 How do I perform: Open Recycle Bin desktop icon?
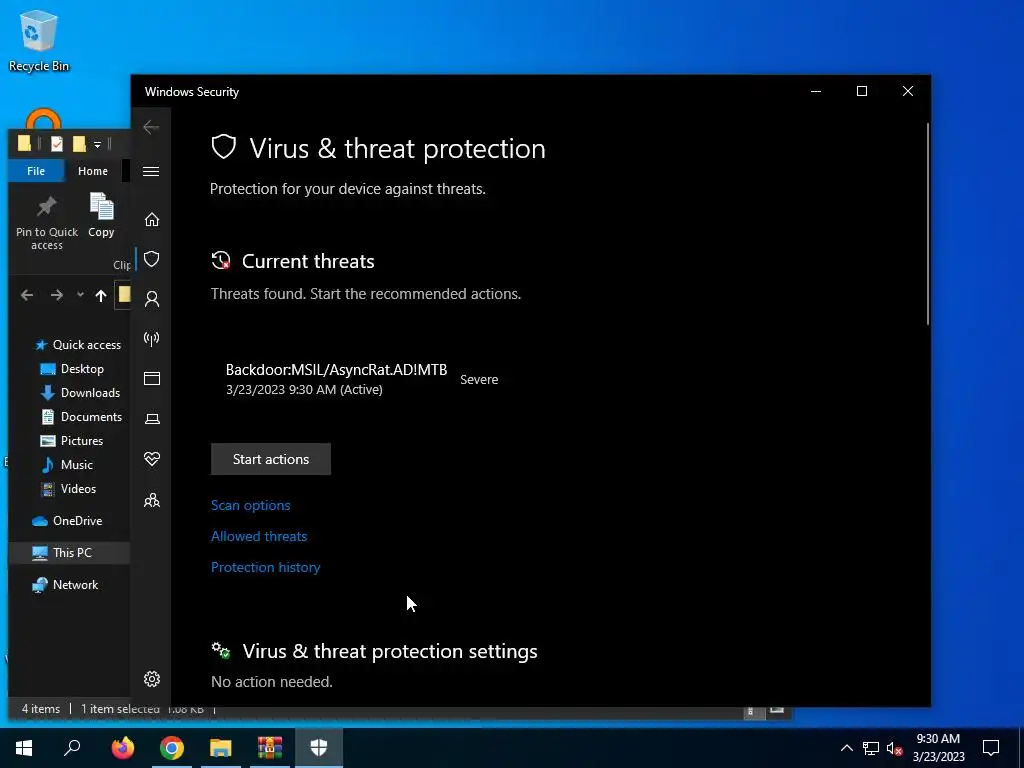click(x=39, y=40)
